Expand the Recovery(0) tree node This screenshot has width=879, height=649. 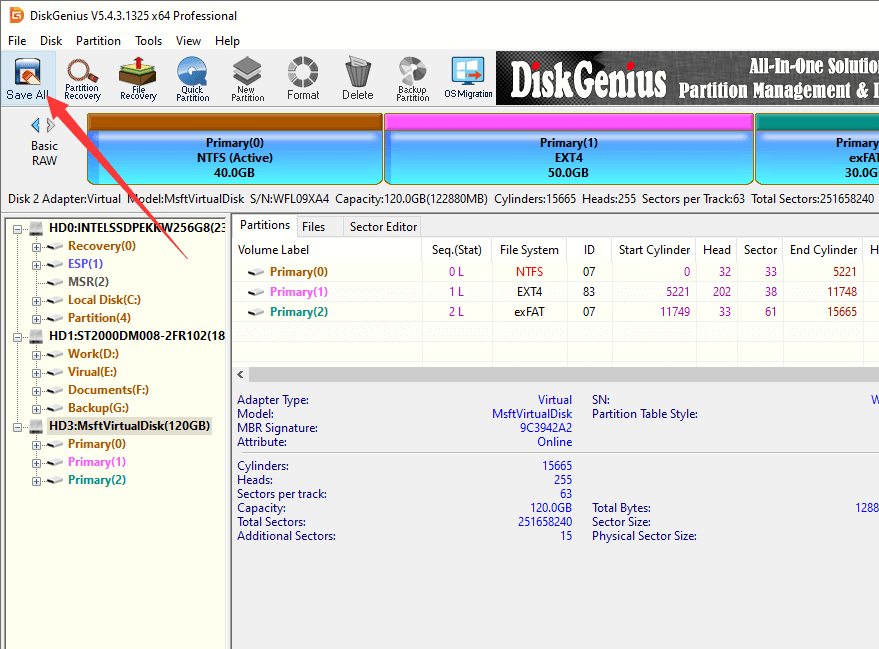pyautogui.click(x=37, y=246)
